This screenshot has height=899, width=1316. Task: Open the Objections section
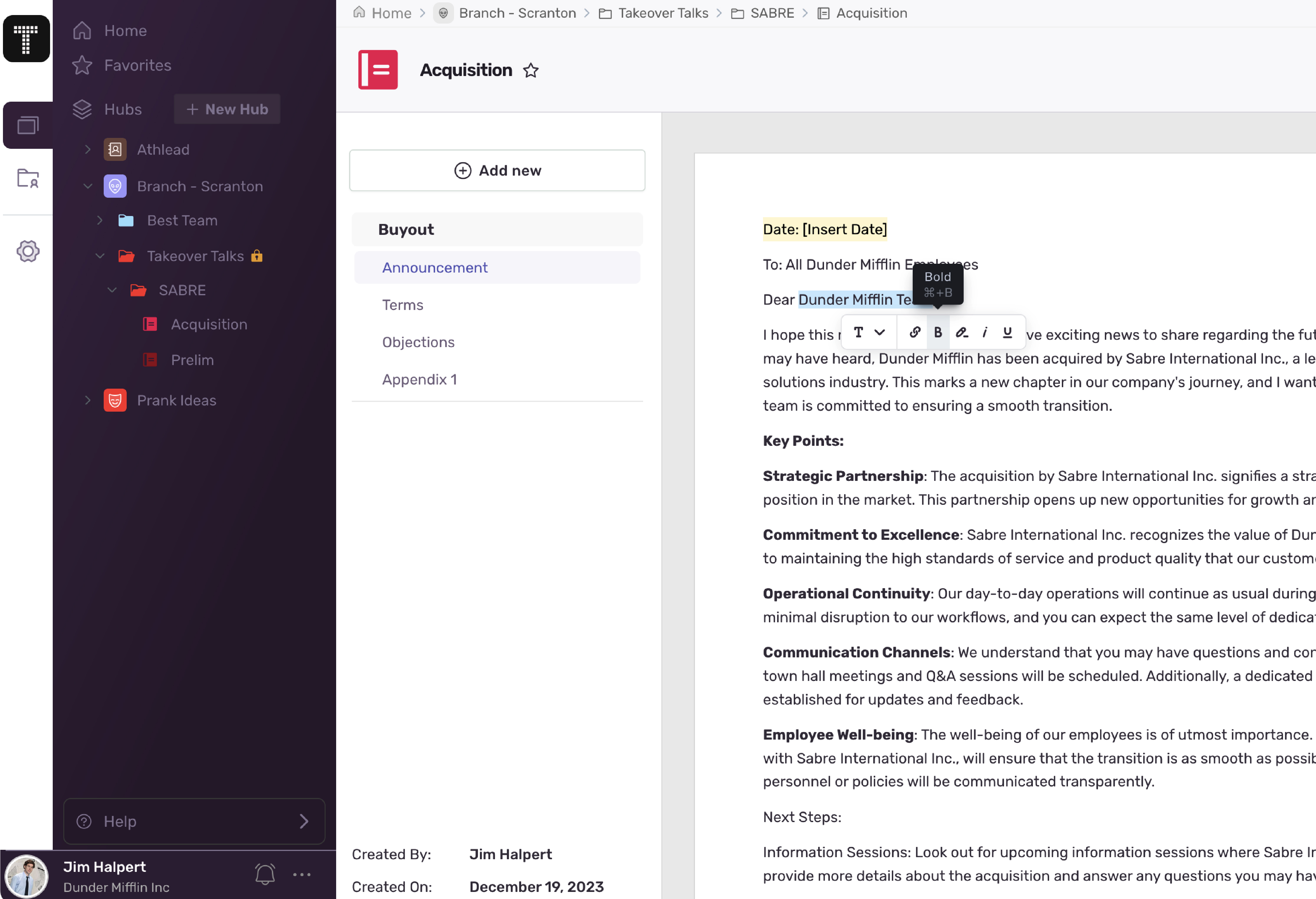pos(418,342)
